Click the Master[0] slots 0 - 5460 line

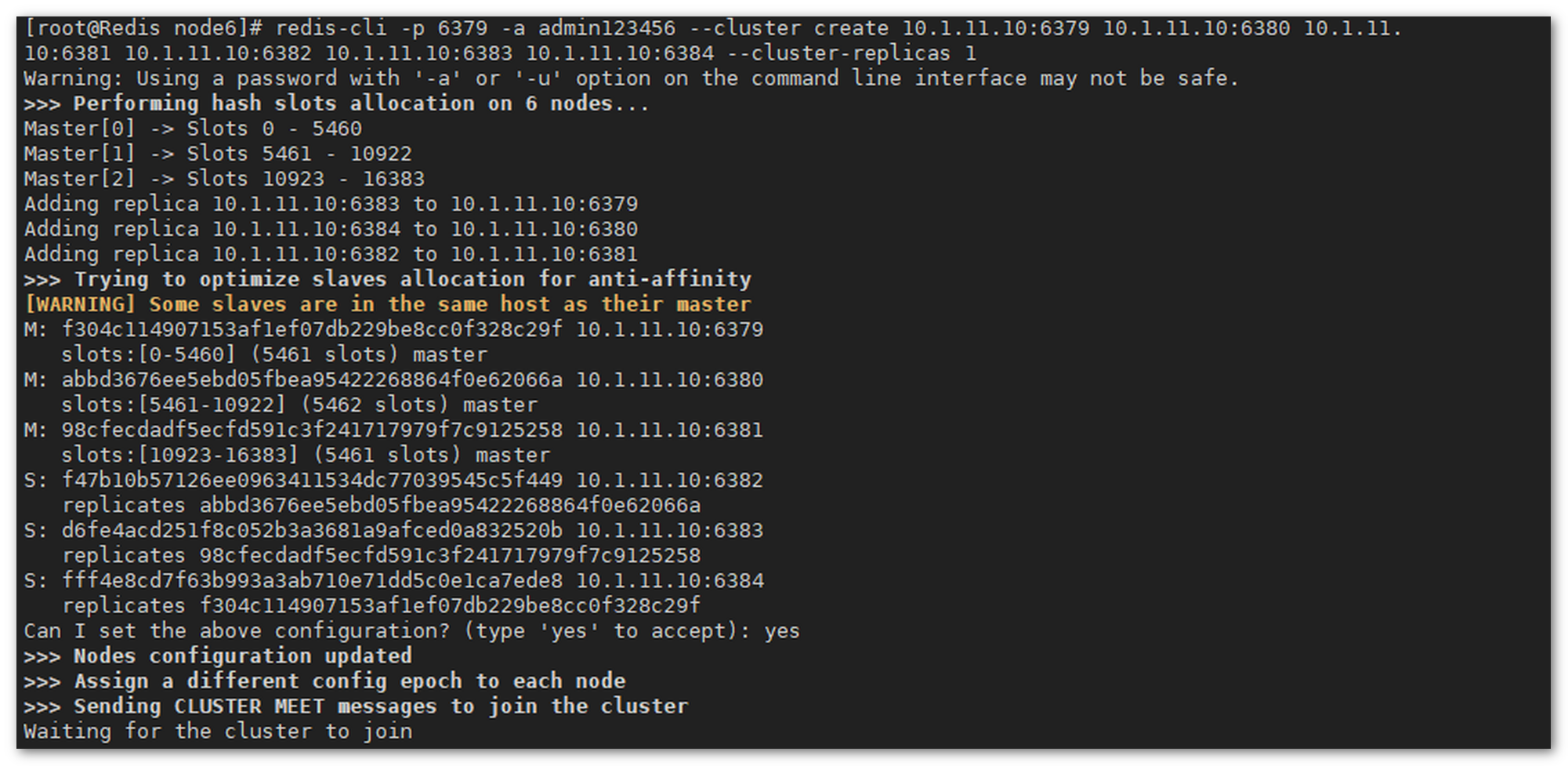pos(193,129)
